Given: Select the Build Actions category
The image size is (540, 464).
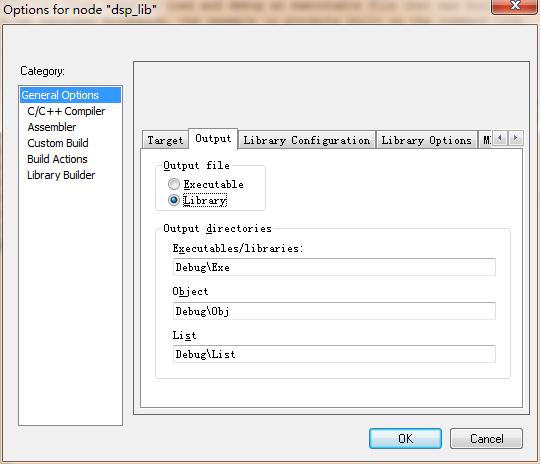Looking at the screenshot, I should click(57, 159).
